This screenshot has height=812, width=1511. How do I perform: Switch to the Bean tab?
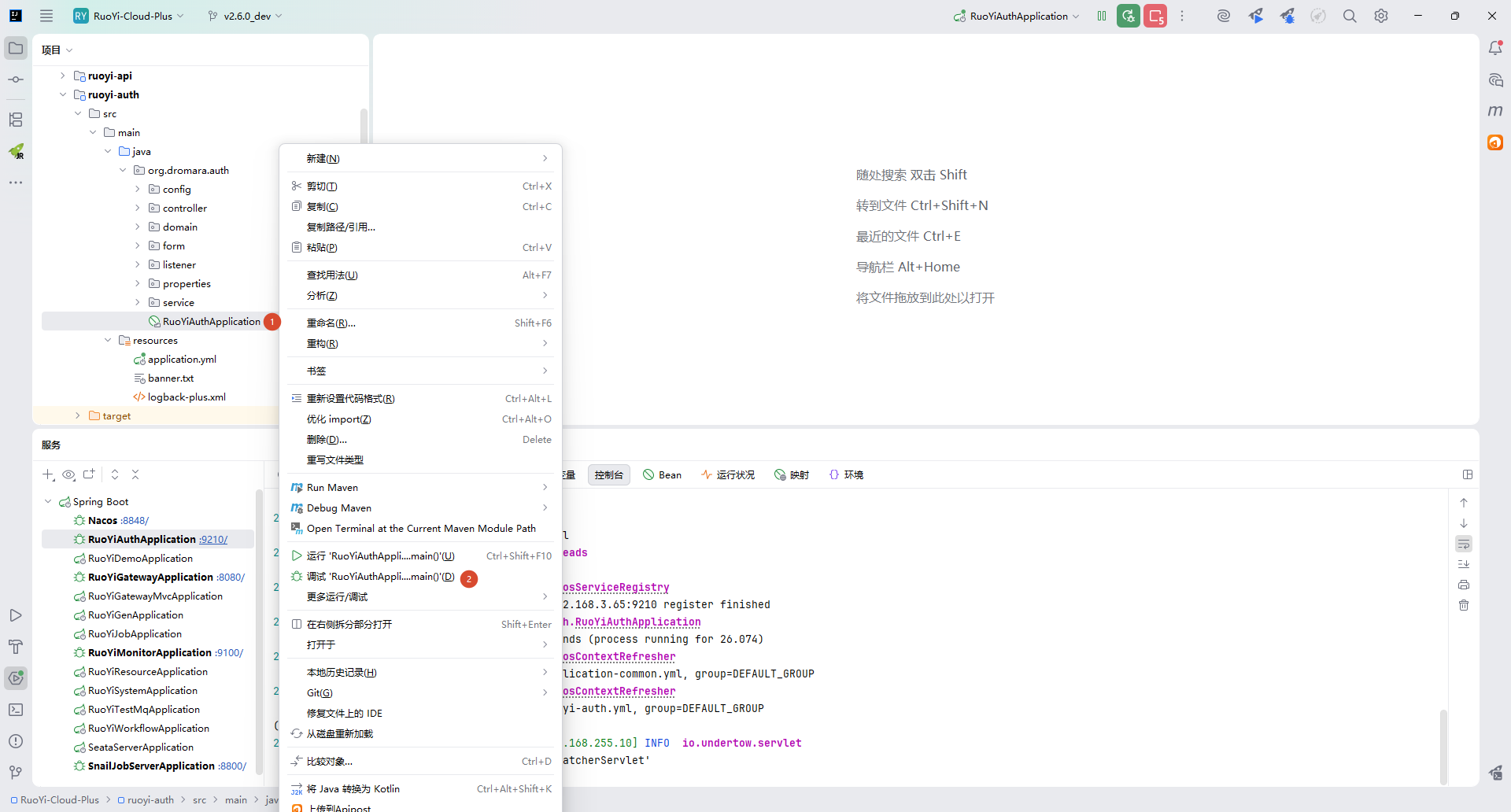click(x=662, y=475)
